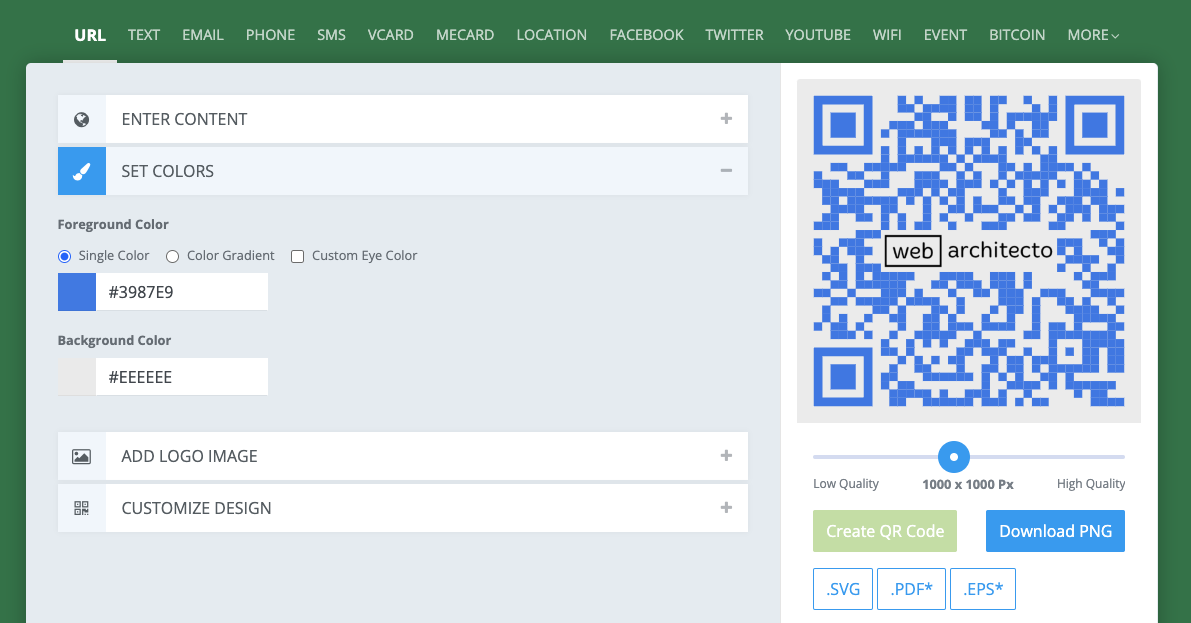Open the blue foreground color swatch
This screenshot has width=1191, height=623.
(x=77, y=292)
